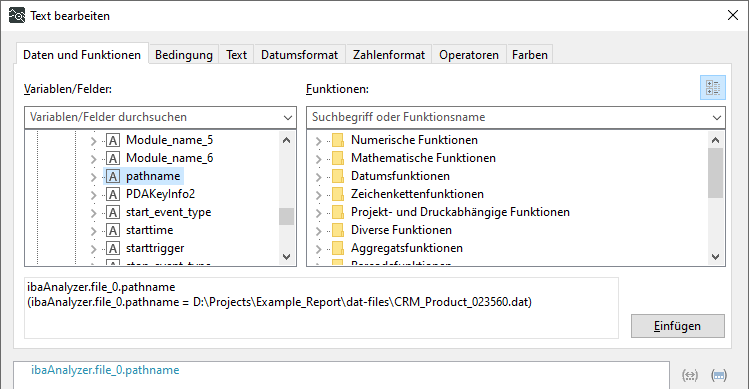Open the Text tab
749x389 pixels.
click(x=236, y=55)
